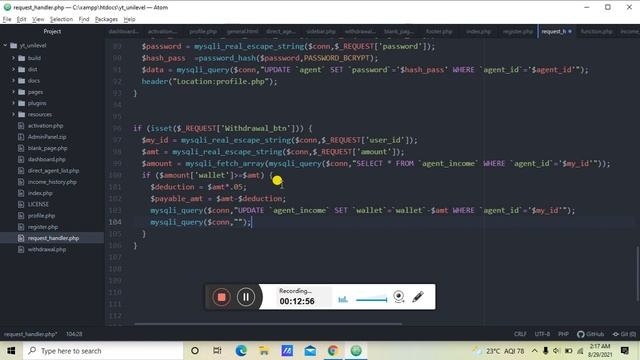Select the recorder pencil annotation tool

coord(418,297)
